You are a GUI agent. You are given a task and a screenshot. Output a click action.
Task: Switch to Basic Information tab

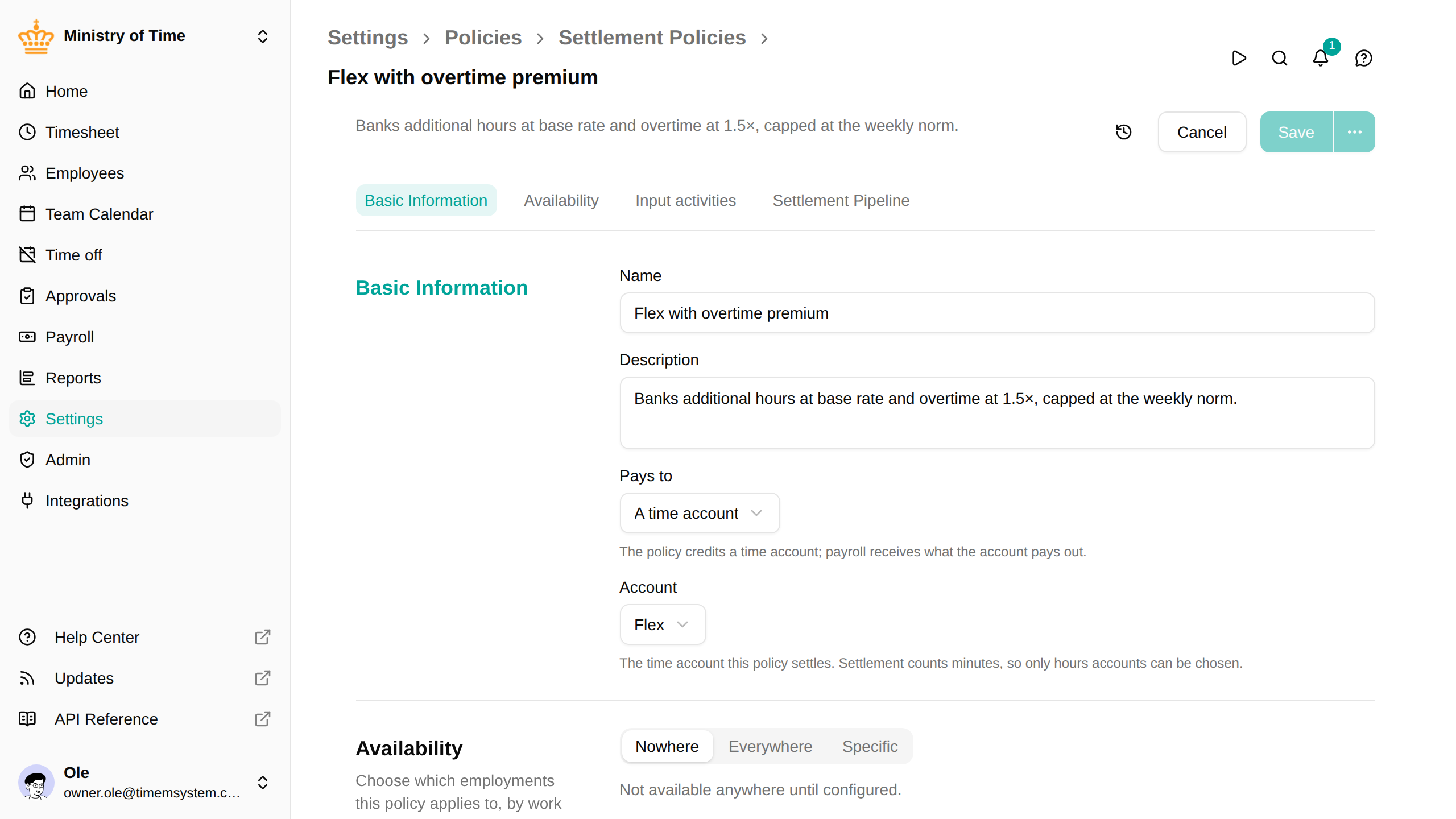(x=426, y=200)
